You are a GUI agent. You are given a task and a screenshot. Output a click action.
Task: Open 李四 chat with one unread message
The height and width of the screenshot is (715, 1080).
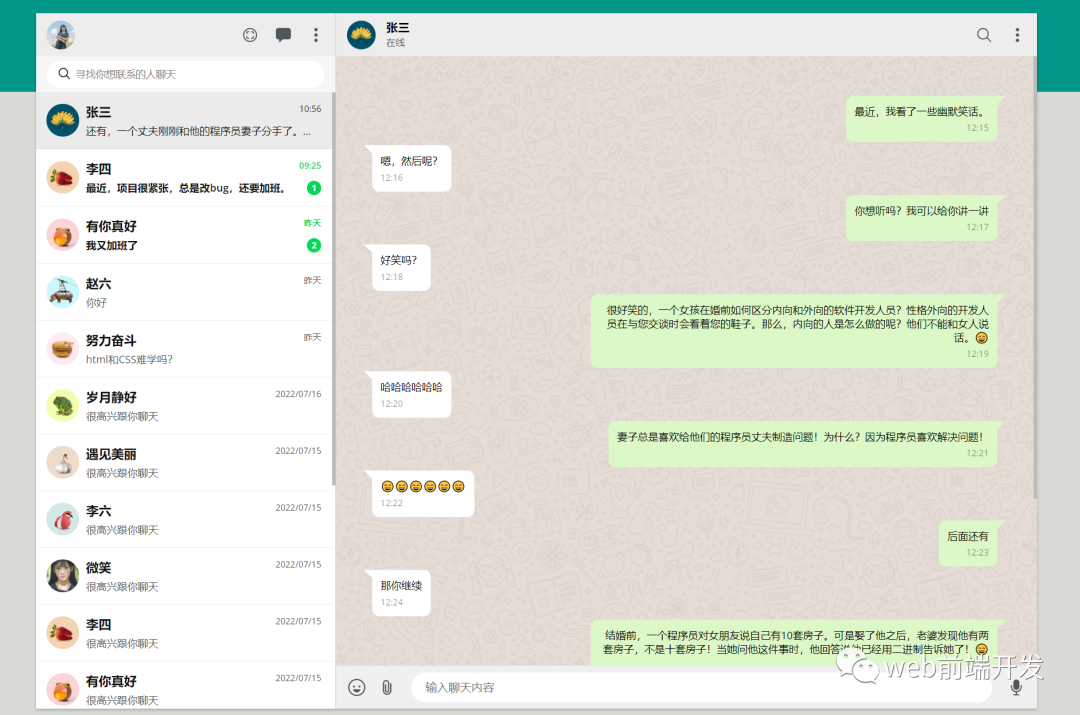click(x=185, y=178)
